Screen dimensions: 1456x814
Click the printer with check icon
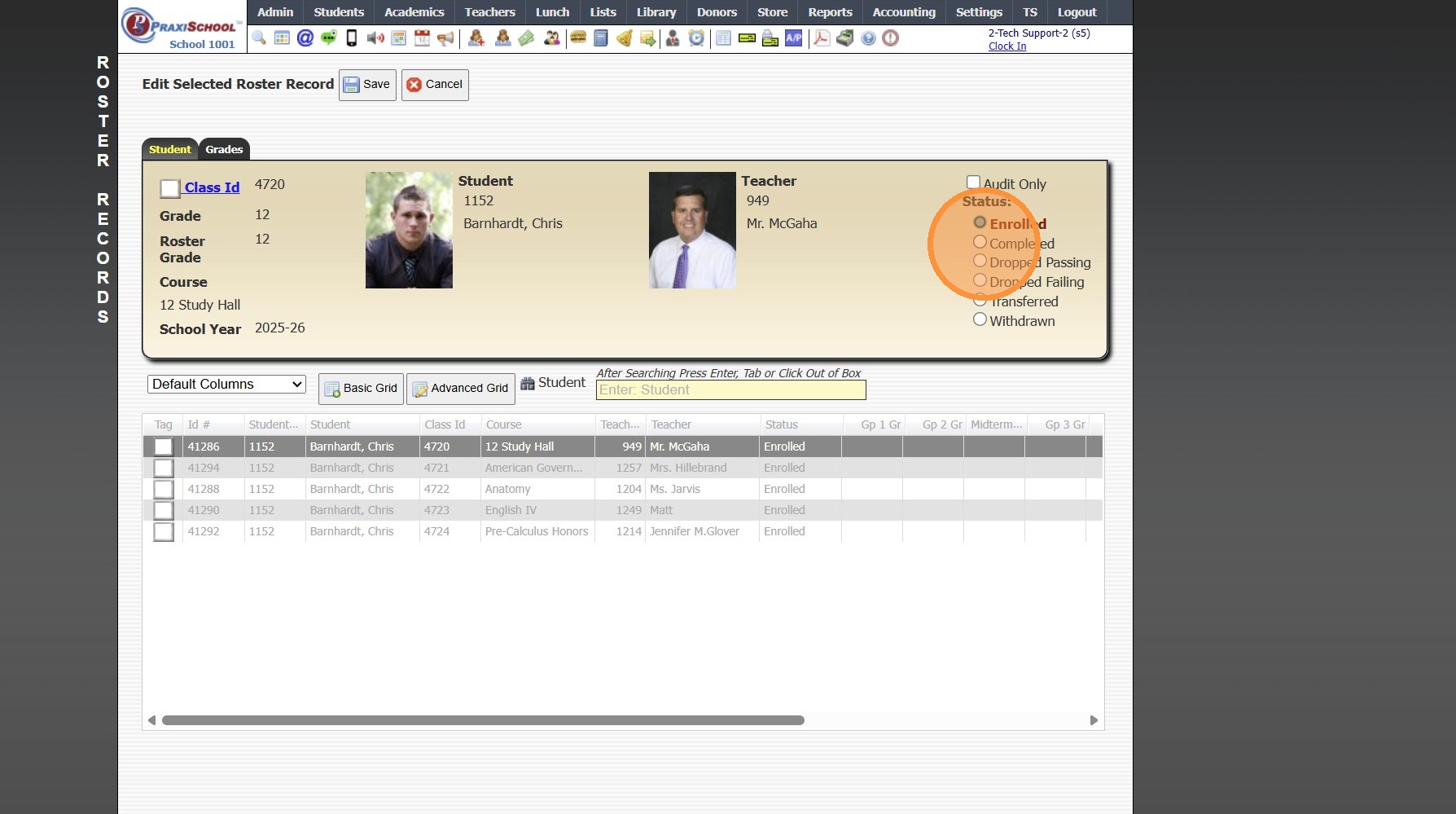tap(770, 38)
